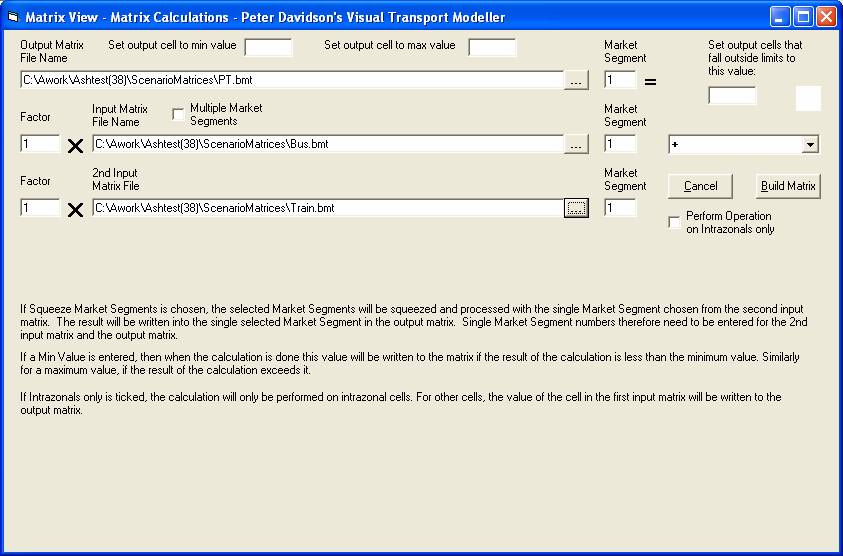
Task: Click the equals sign next to output segment
Action: [x=651, y=82]
